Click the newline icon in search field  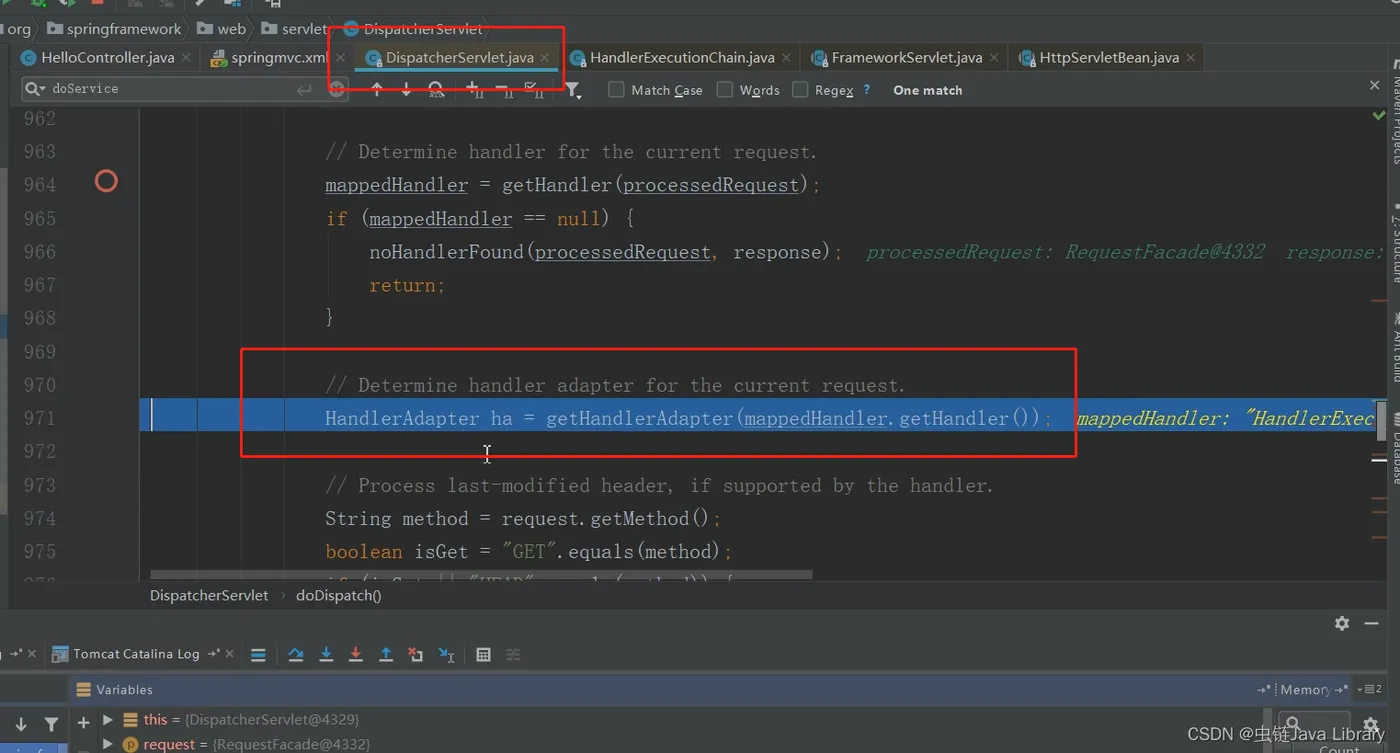(x=304, y=90)
